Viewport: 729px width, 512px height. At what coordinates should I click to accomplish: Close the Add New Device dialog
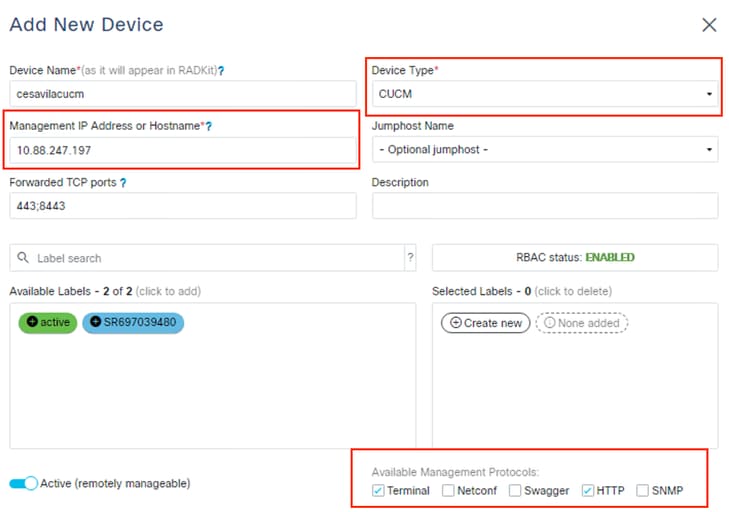pyautogui.click(x=709, y=25)
